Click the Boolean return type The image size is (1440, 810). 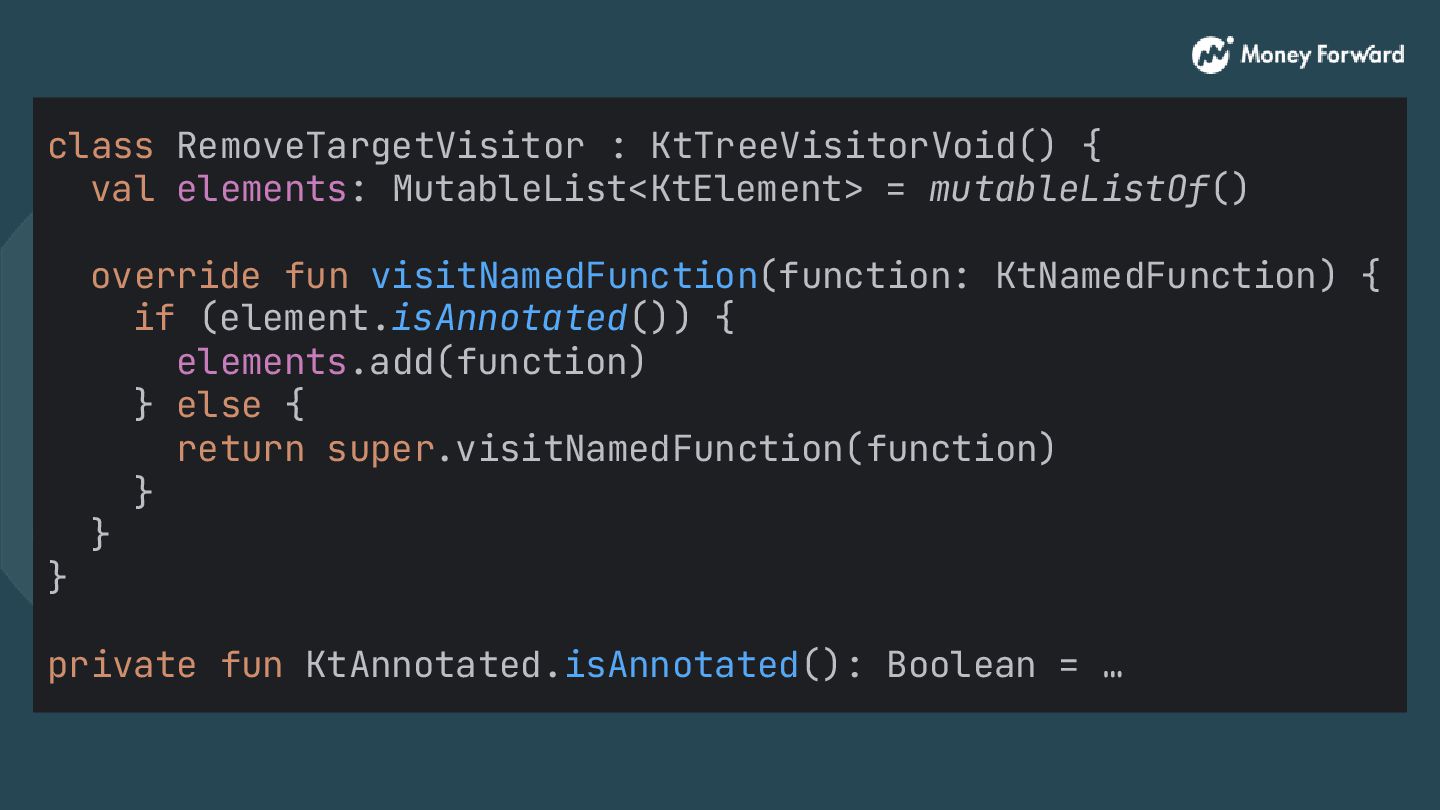pos(961,665)
